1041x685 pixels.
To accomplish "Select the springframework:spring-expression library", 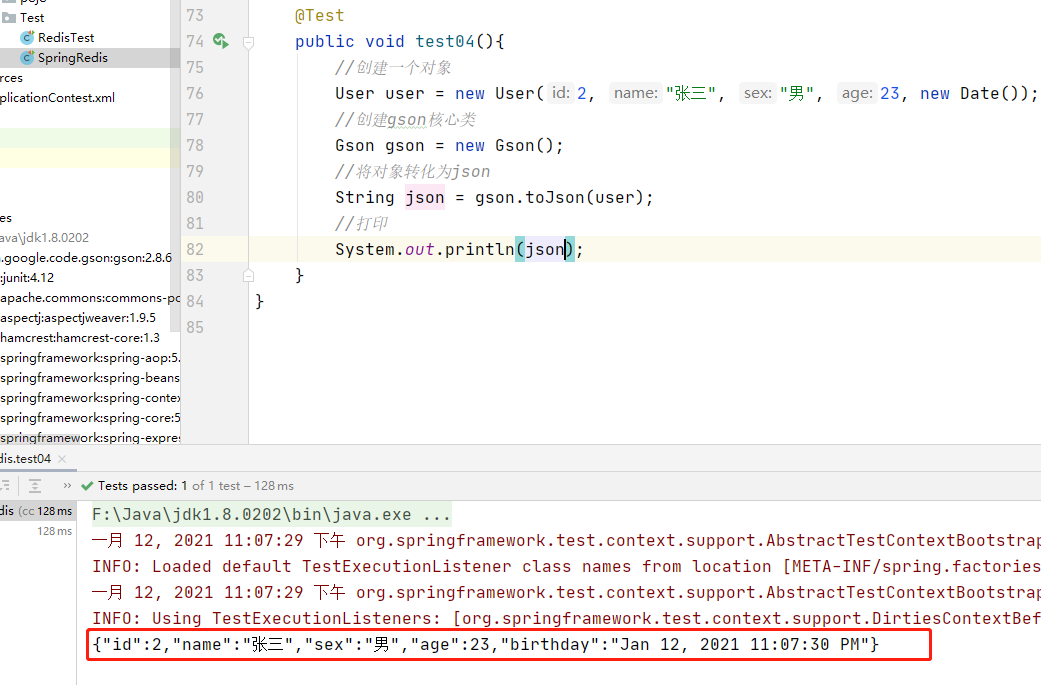I will click(90, 437).
